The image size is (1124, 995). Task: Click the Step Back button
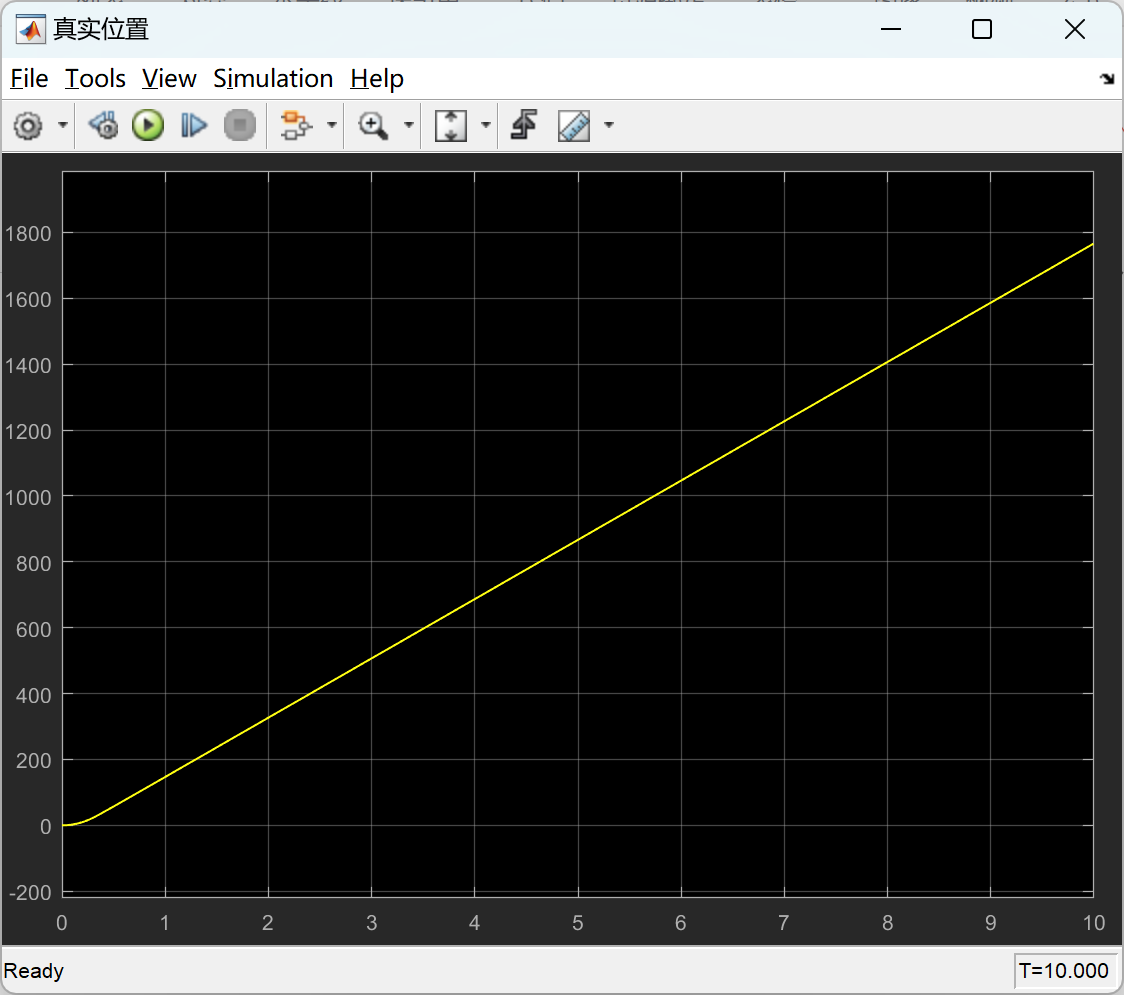tap(104, 125)
